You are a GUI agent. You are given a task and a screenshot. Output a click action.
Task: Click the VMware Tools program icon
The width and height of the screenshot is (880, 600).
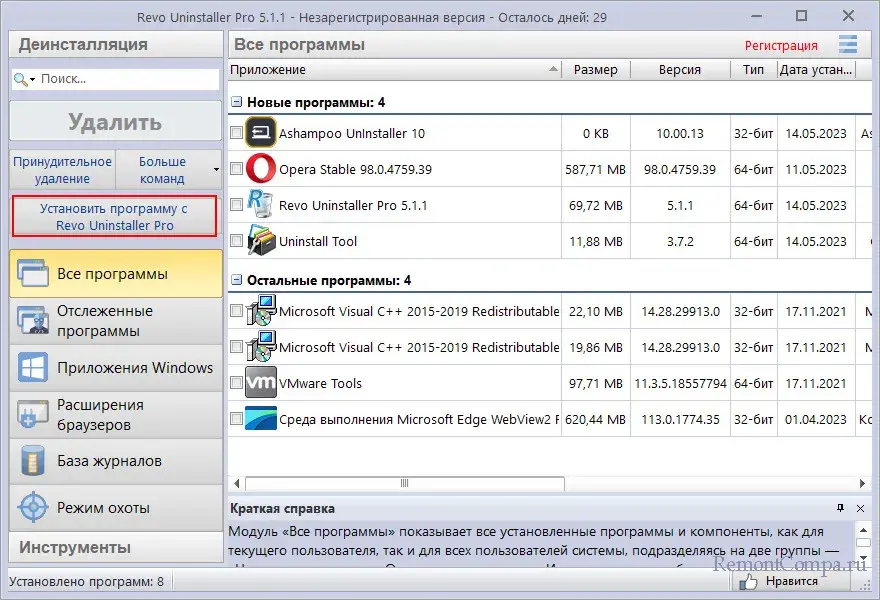point(261,383)
